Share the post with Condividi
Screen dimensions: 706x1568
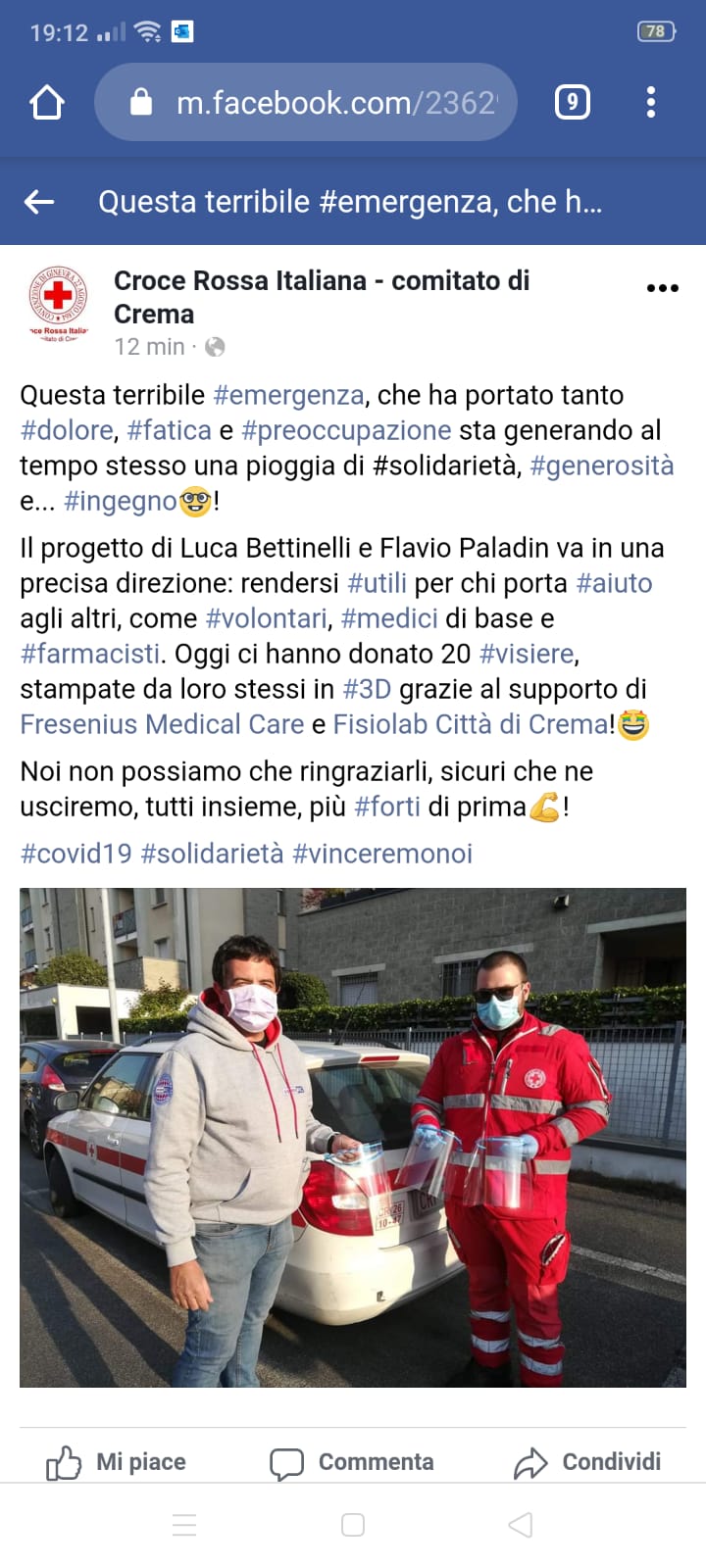click(587, 1462)
